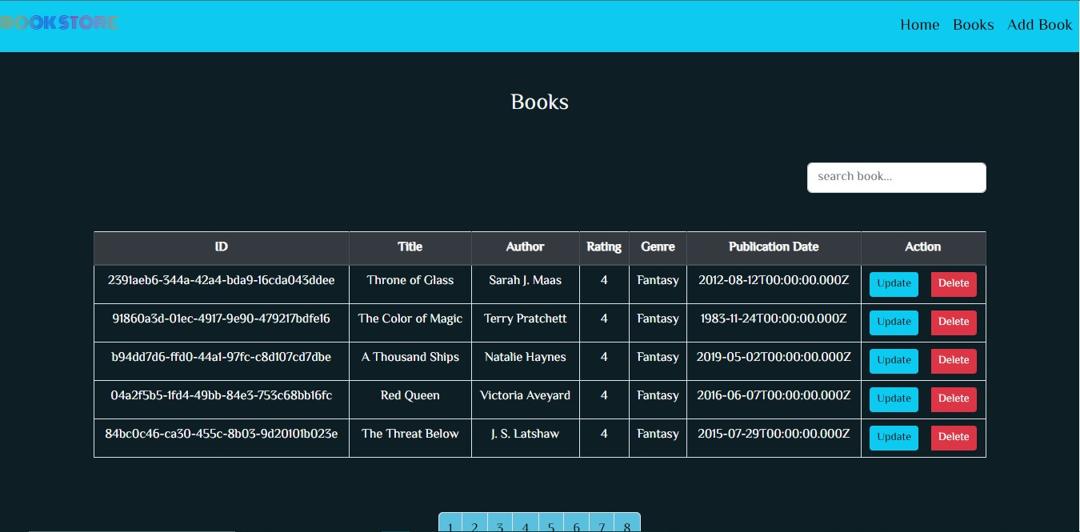Update the Throne of Glass book
This screenshot has width=1080, height=532.
pyautogui.click(x=893, y=284)
